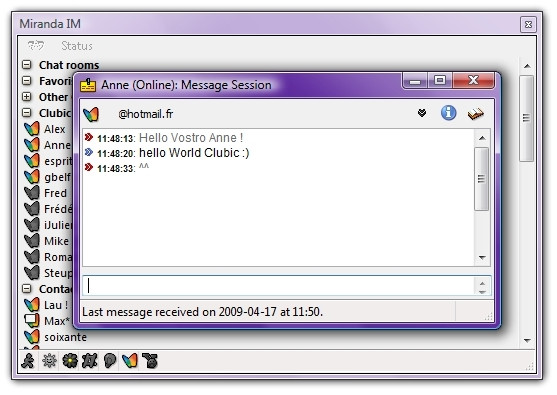Click the last message received status text
557x395 pixels.
click(202, 312)
